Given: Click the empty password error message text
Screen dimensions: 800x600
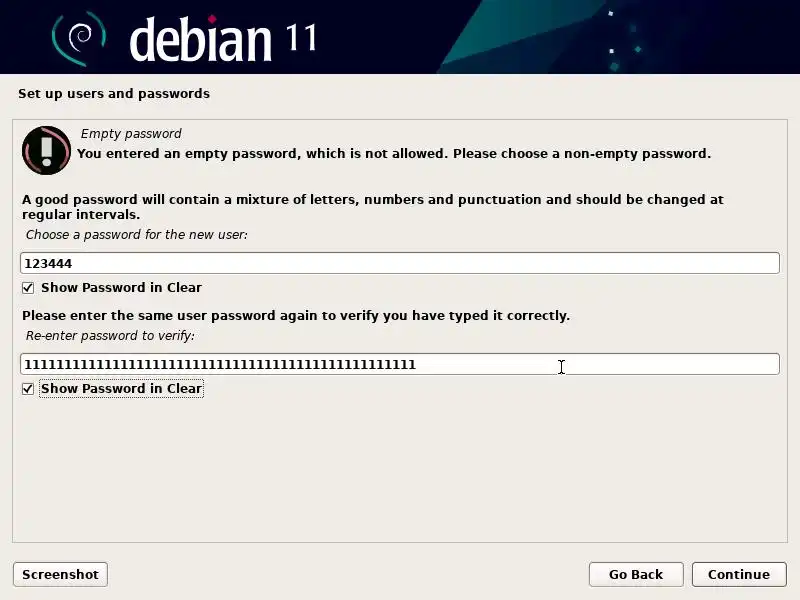Looking at the screenshot, I should coord(394,154).
